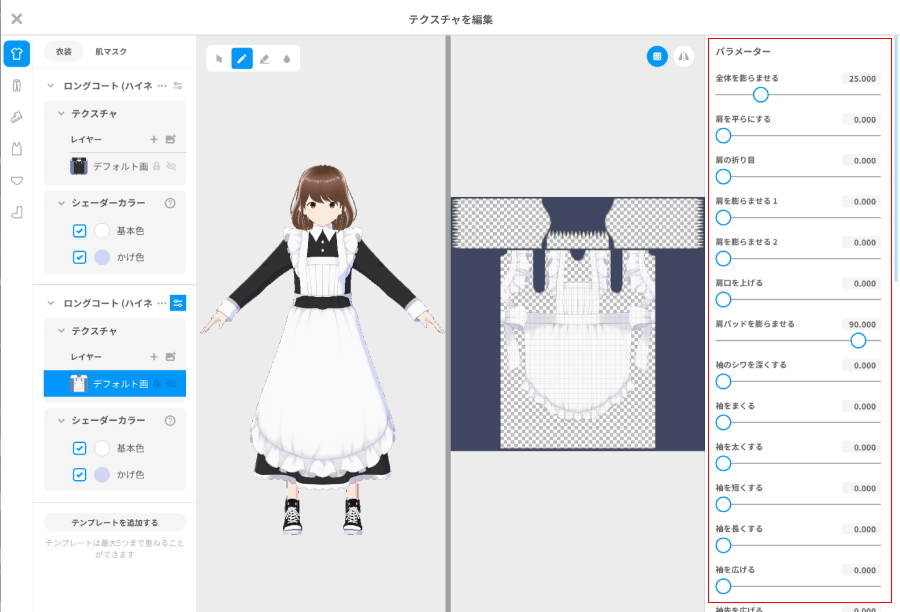Open help for upper シェーダーカラー section
This screenshot has width=900, height=612.
point(170,203)
